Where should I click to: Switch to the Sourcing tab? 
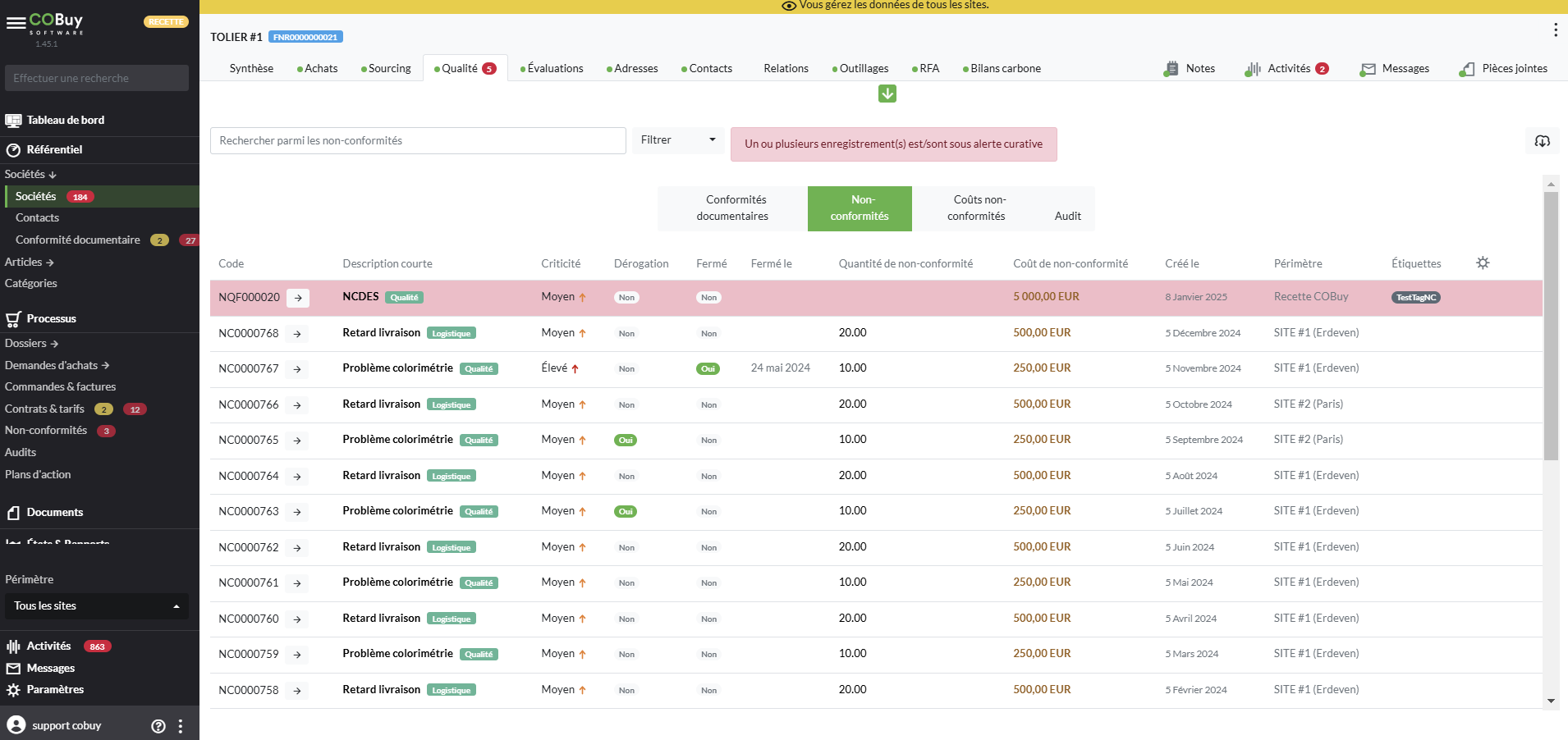tap(386, 69)
